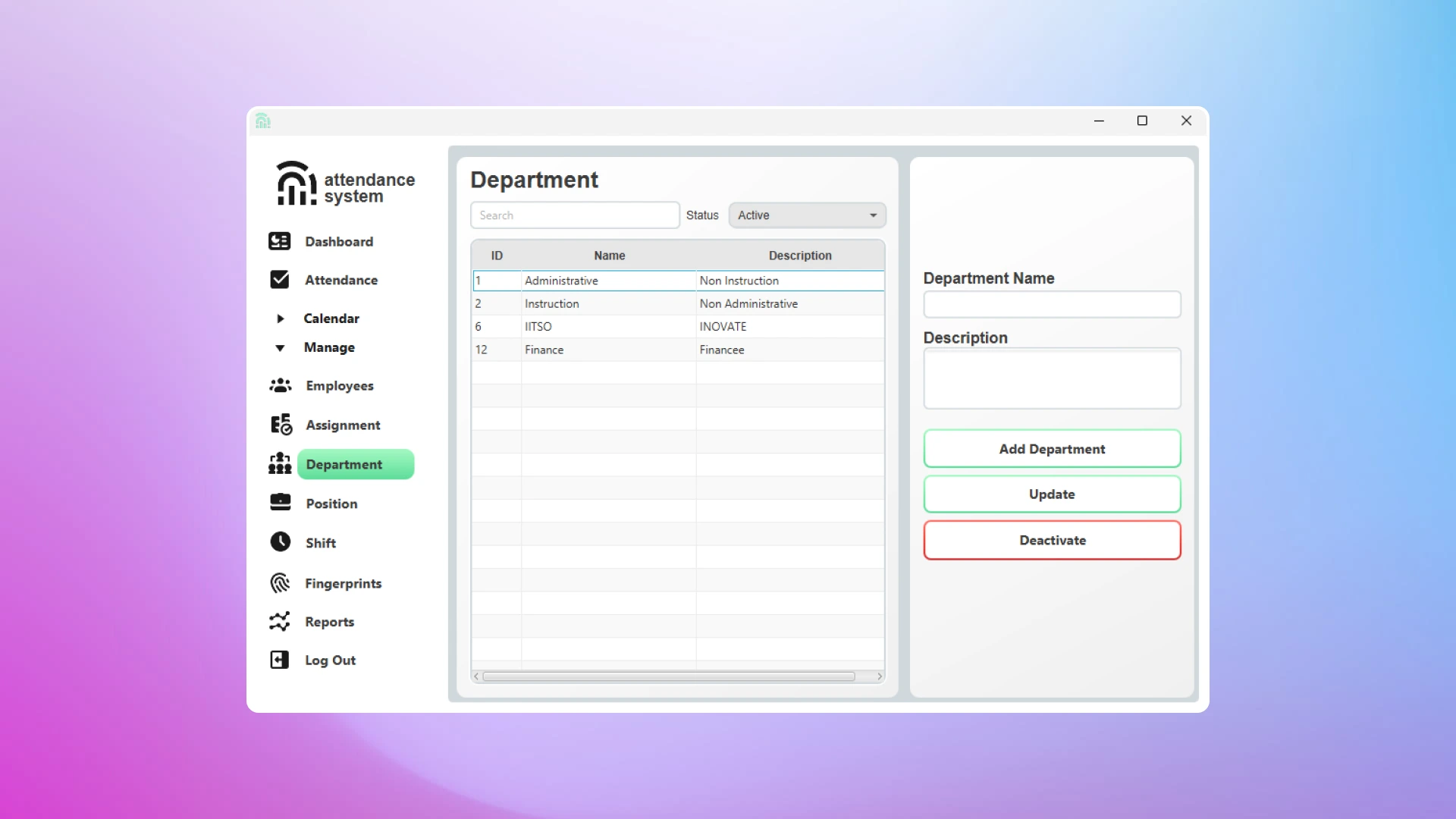This screenshot has width=1456, height=819.
Task: Focus the Department Name input field
Action: [x=1051, y=305]
